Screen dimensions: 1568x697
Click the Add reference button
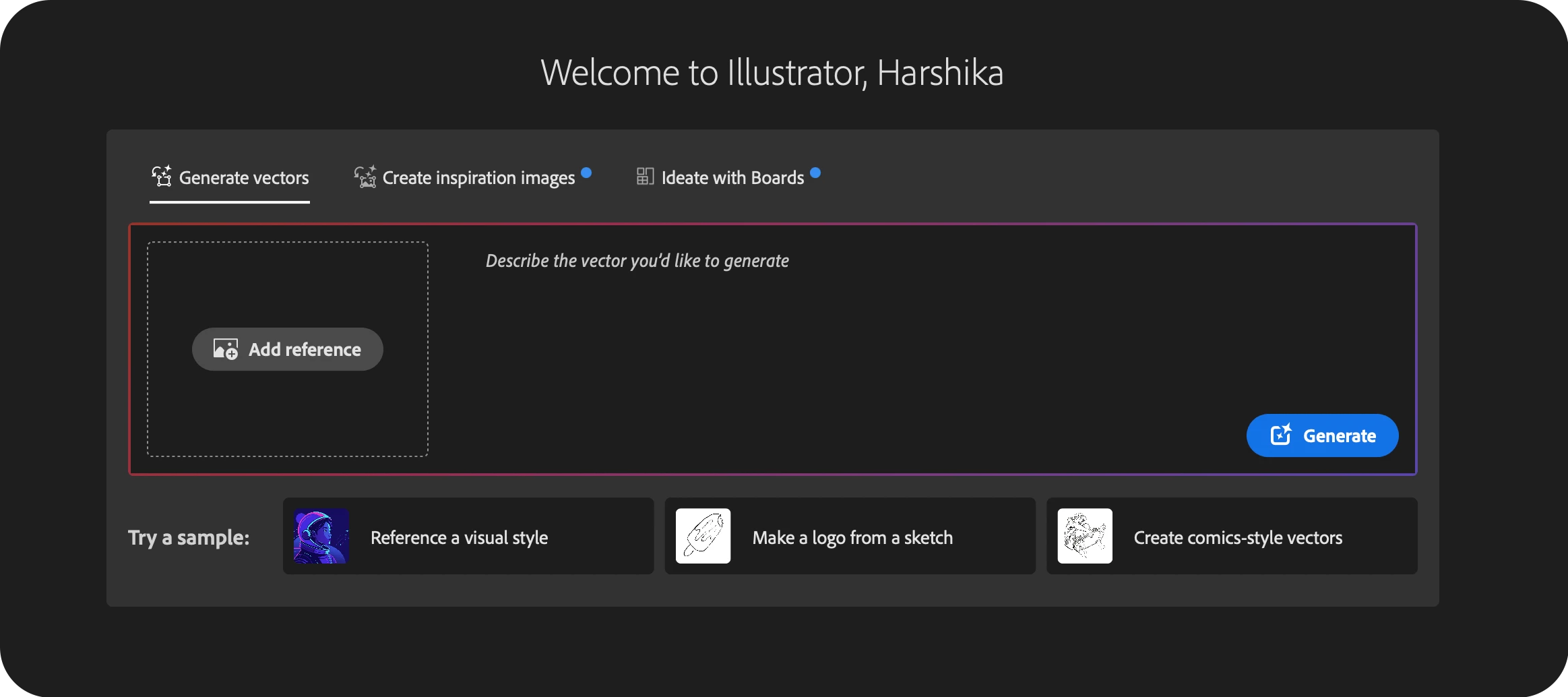pyautogui.click(x=288, y=349)
